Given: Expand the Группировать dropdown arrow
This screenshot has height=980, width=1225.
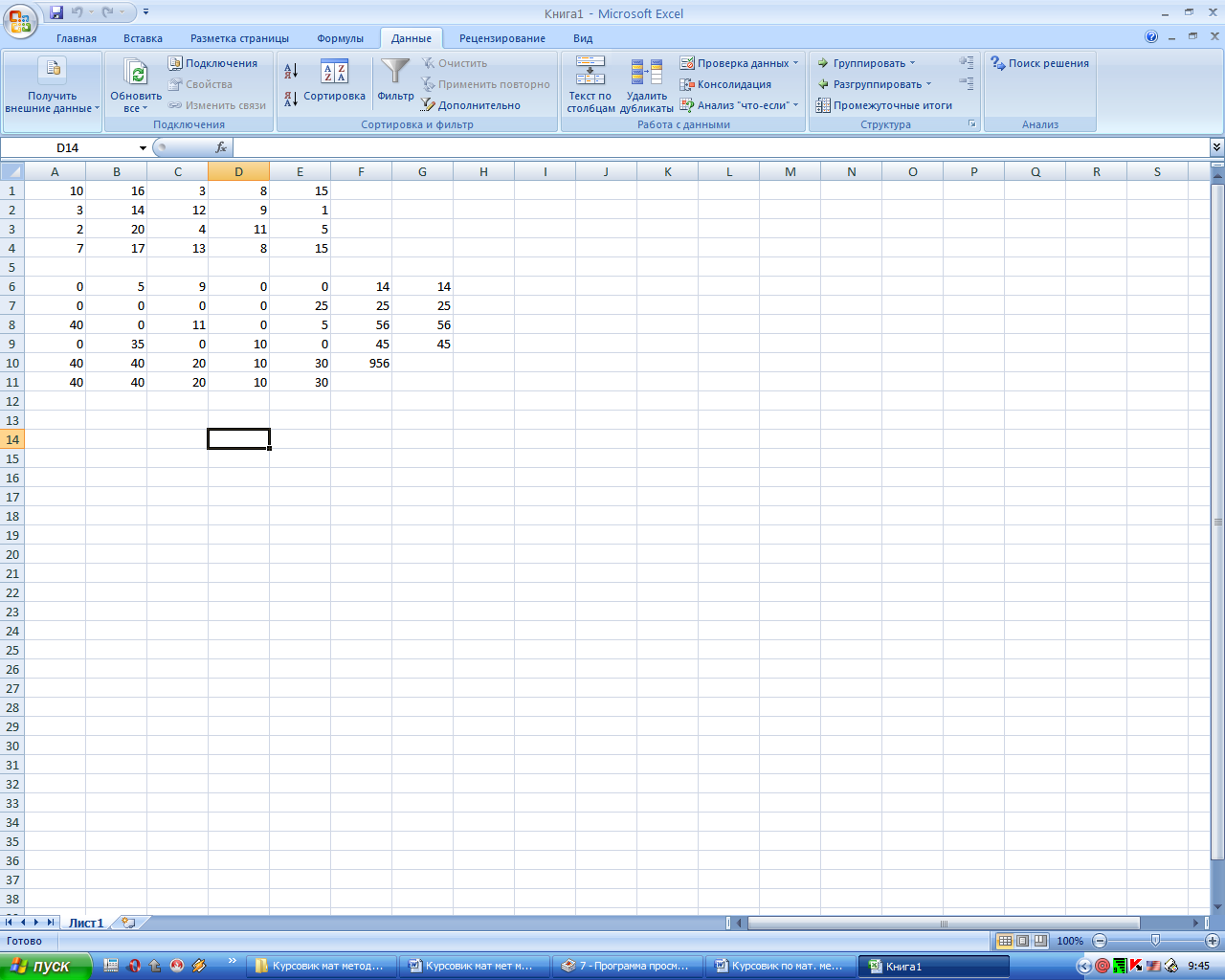Looking at the screenshot, I should click(912, 63).
